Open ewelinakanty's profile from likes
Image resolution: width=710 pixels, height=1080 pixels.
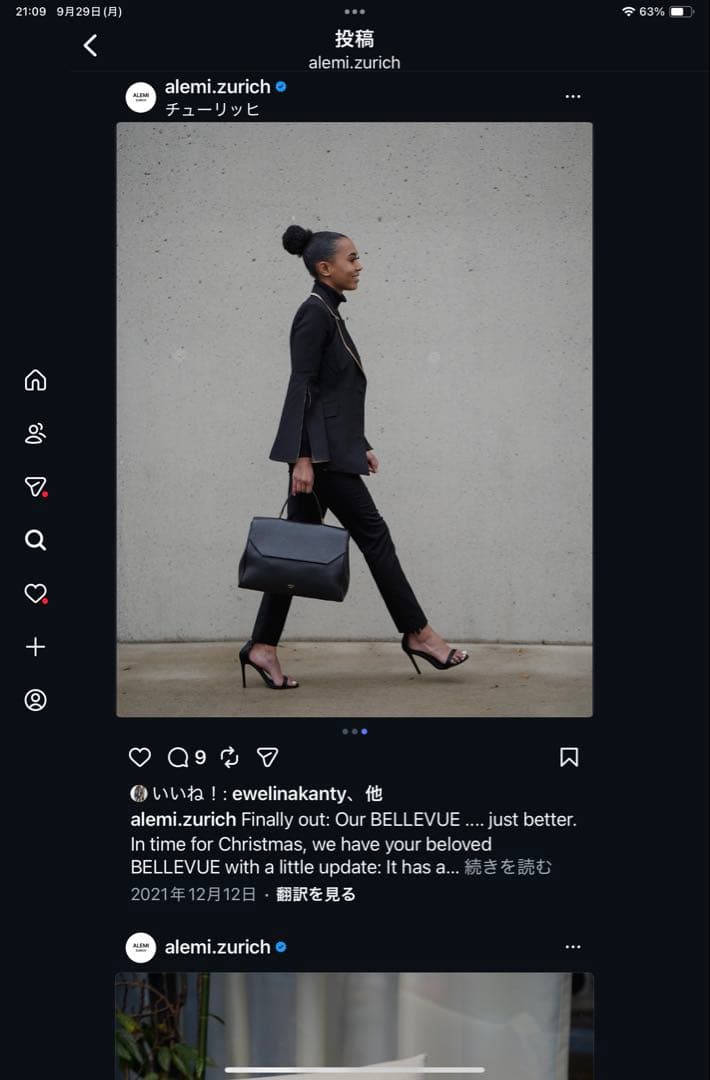point(289,793)
